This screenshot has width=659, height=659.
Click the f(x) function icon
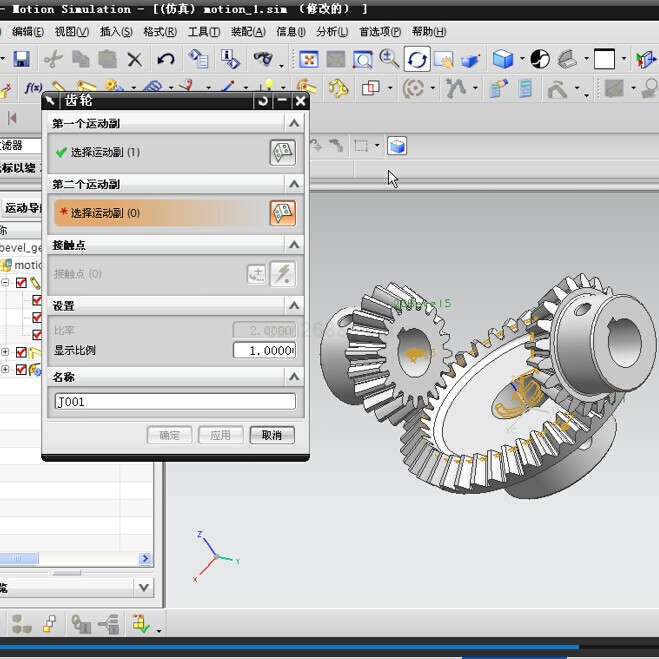pos(33,89)
